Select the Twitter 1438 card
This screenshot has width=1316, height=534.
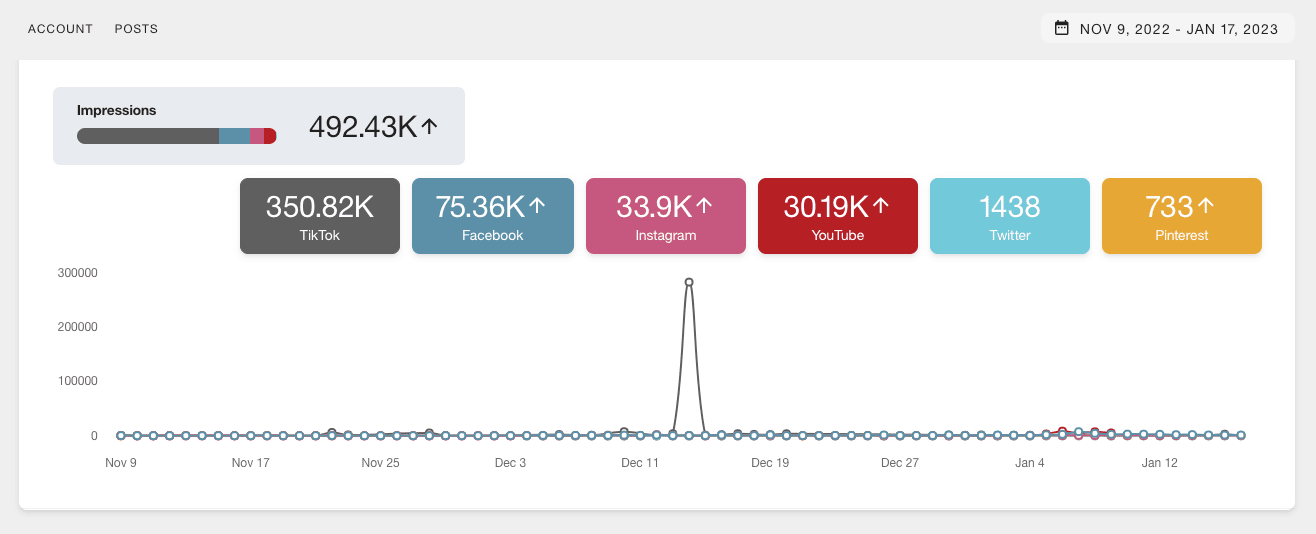coord(1010,216)
